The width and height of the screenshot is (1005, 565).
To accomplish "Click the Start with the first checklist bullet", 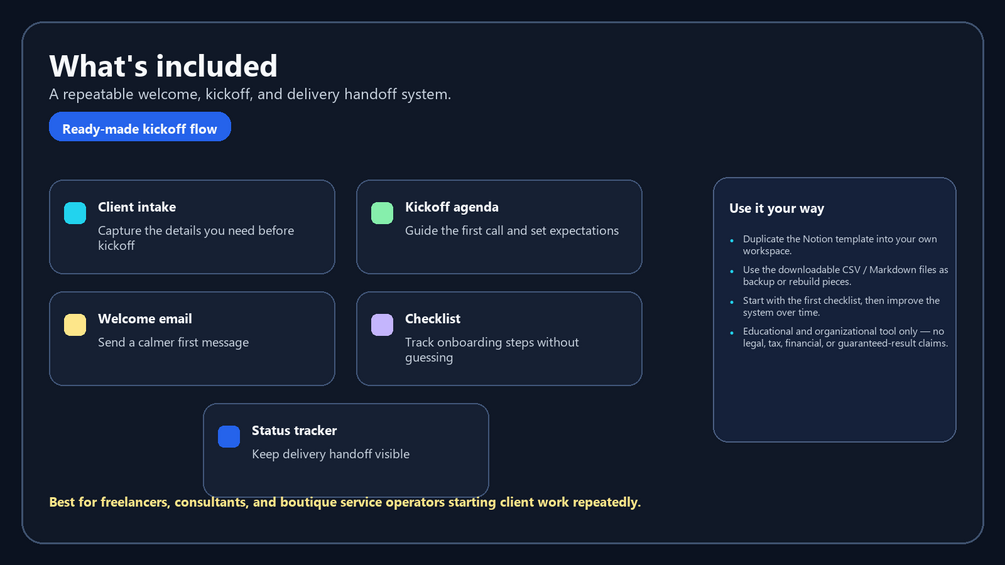I will pyautogui.click(x=841, y=306).
